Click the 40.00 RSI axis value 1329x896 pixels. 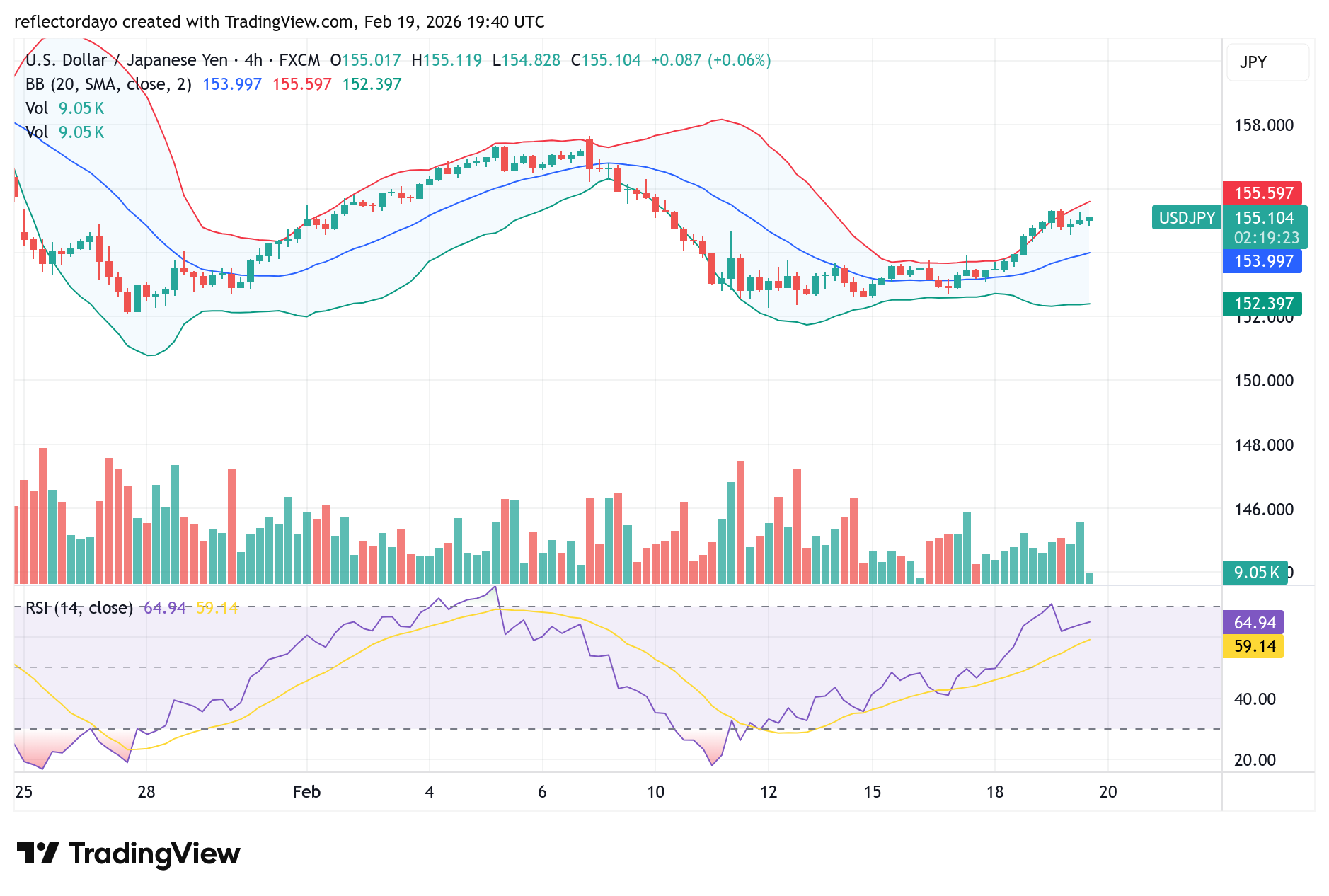[1255, 699]
